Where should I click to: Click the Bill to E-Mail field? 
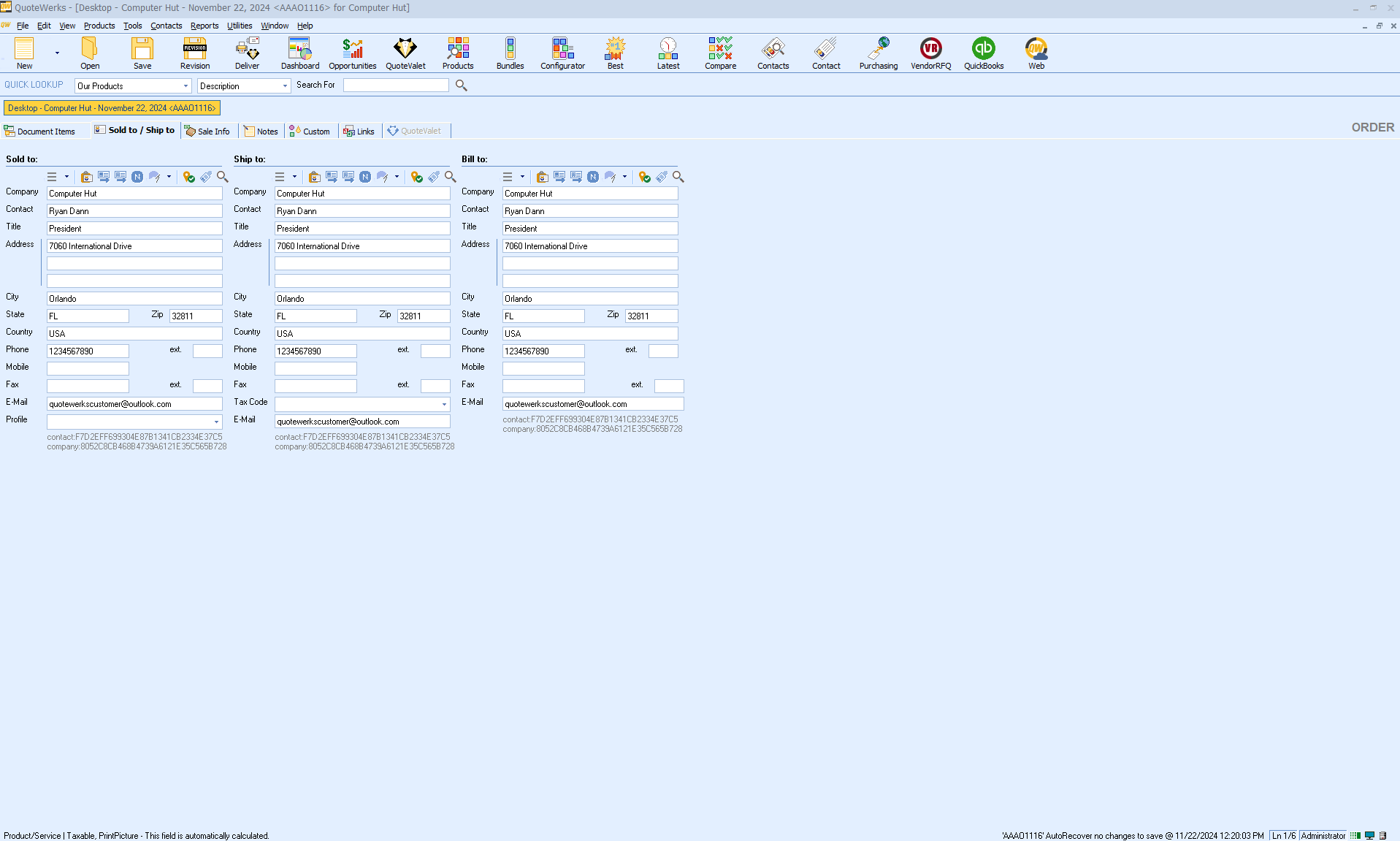593,404
